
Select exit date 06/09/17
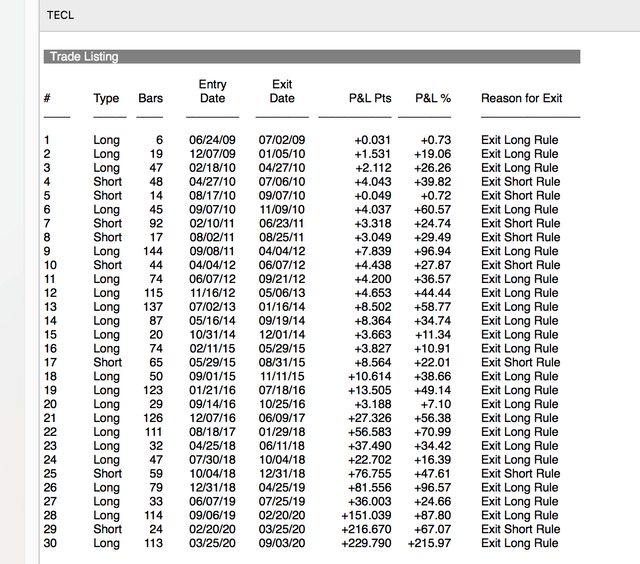(282, 417)
